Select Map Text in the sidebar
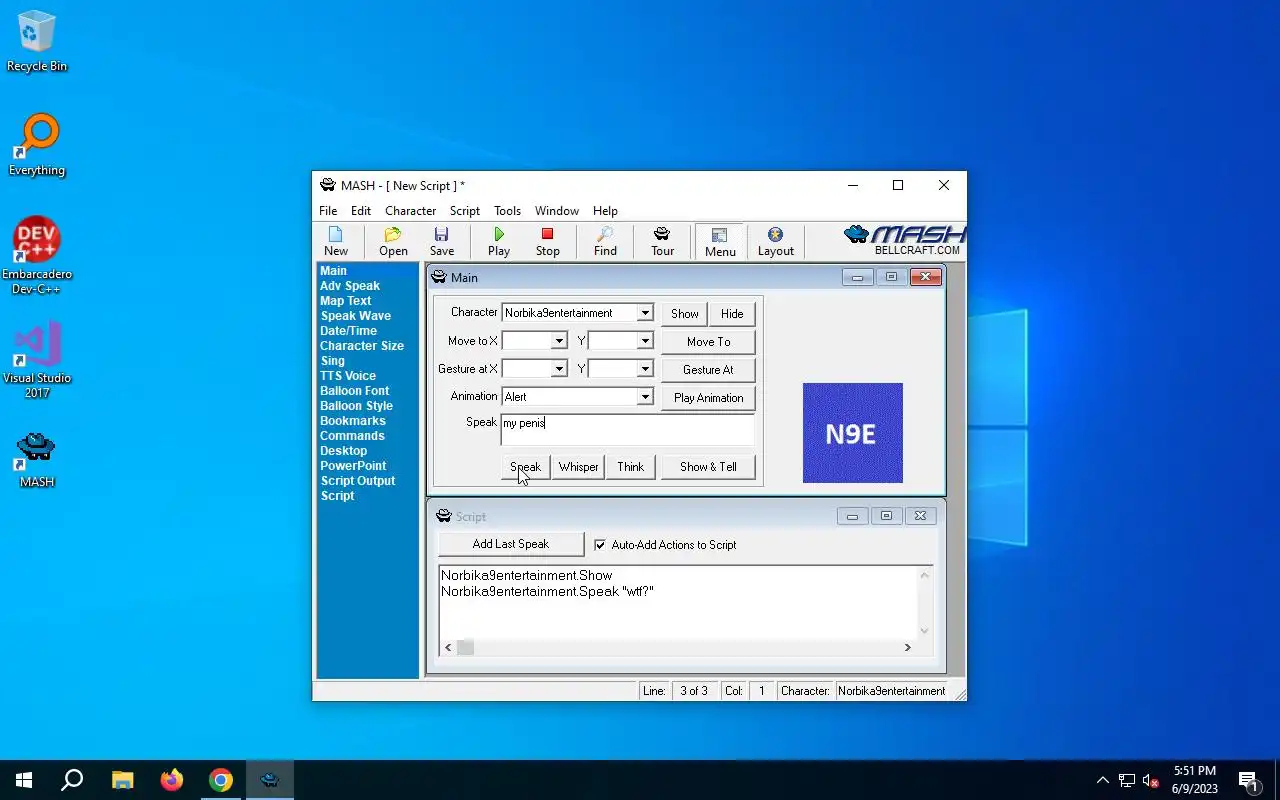Viewport: 1280px width, 800px height. [x=345, y=301]
